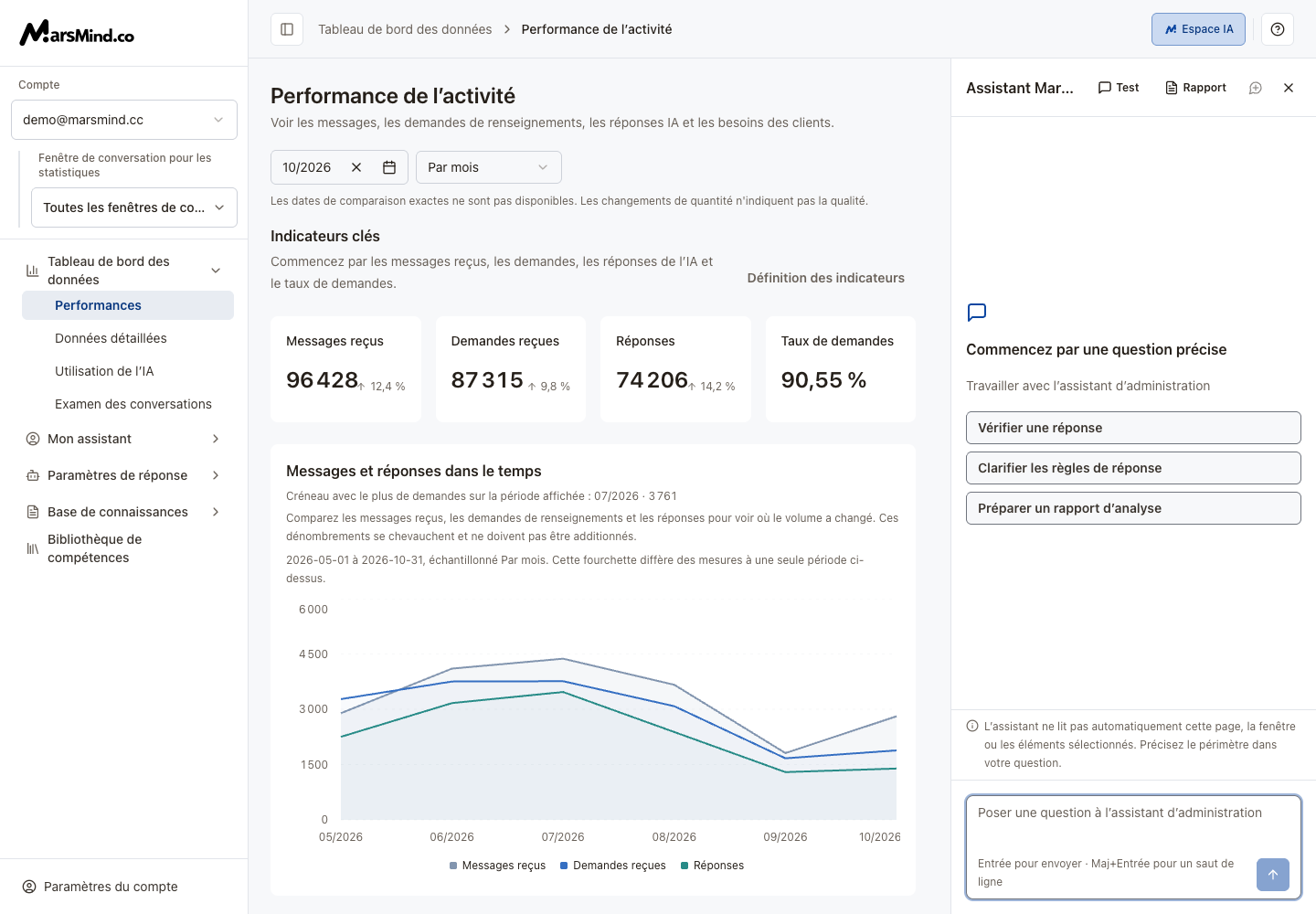This screenshot has width=1316, height=914.
Task: Click the chat bubble icon above the prompt
Action: tap(977, 313)
